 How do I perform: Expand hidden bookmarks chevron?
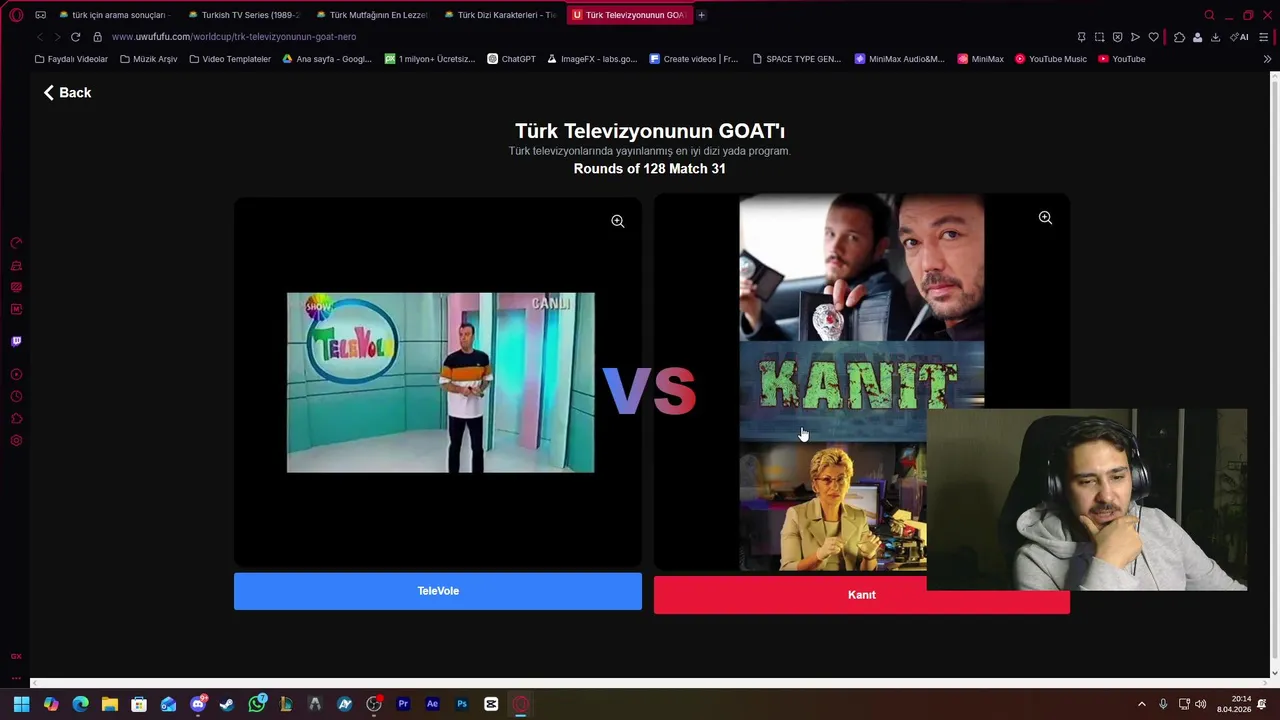click(1268, 59)
